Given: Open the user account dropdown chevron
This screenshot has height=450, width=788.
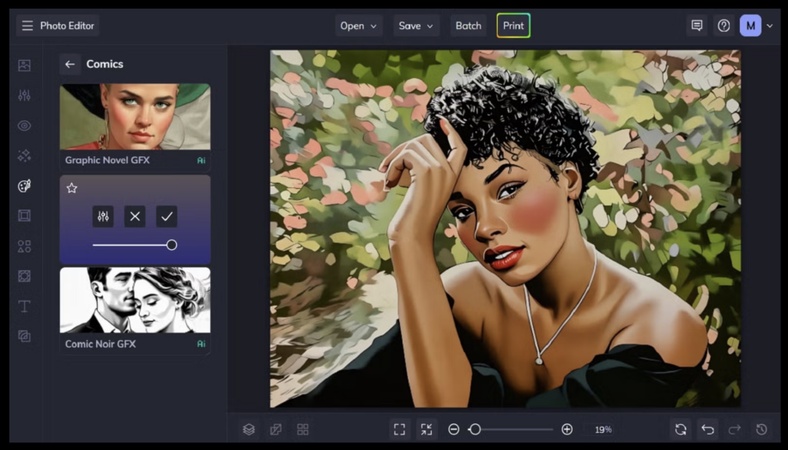Looking at the screenshot, I should [x=769, y=26].
